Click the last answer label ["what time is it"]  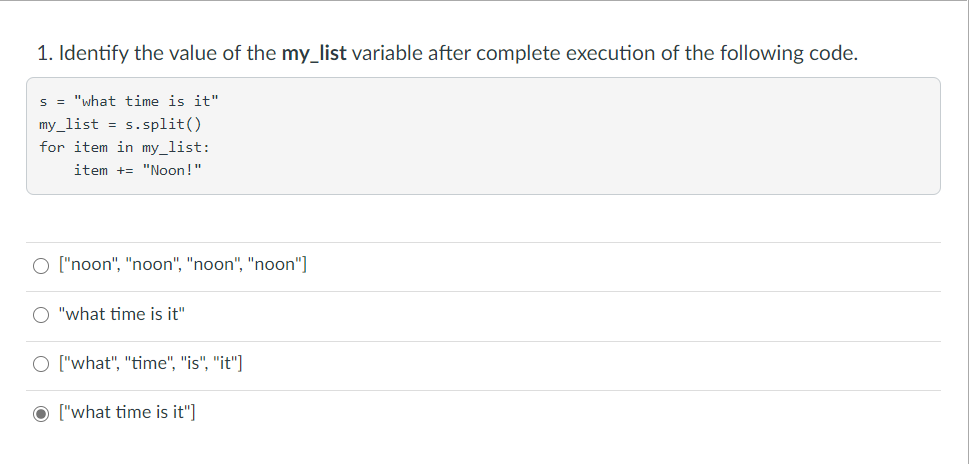(x=127, y=412)
